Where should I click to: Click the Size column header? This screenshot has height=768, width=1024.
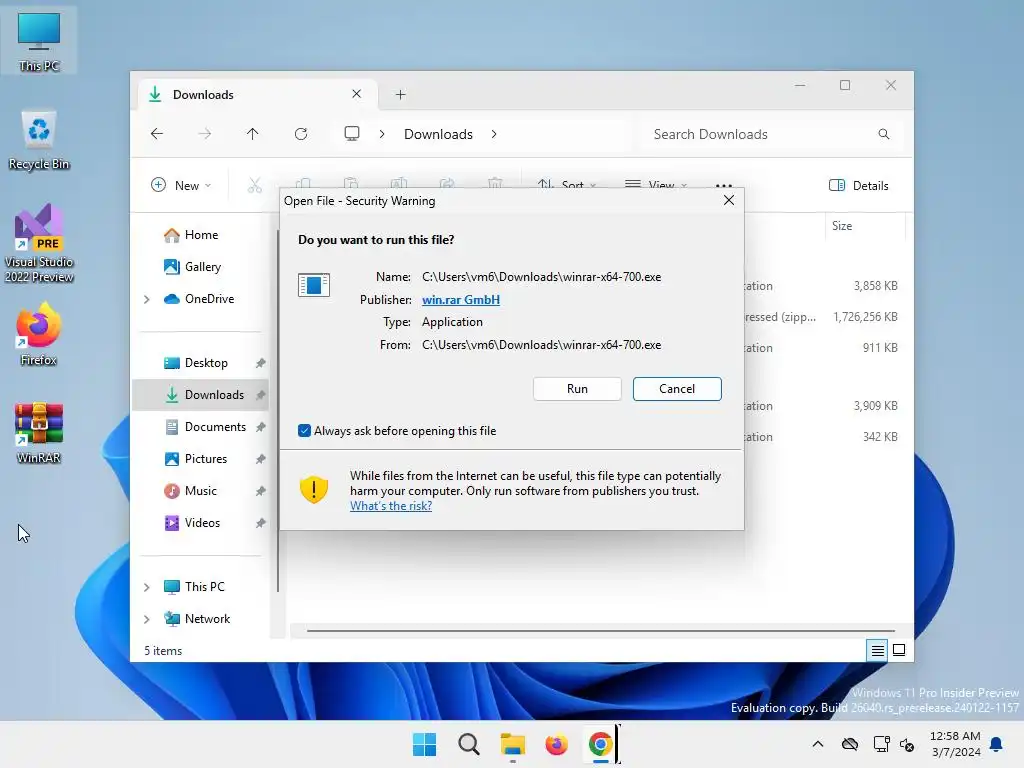point(865,226)
